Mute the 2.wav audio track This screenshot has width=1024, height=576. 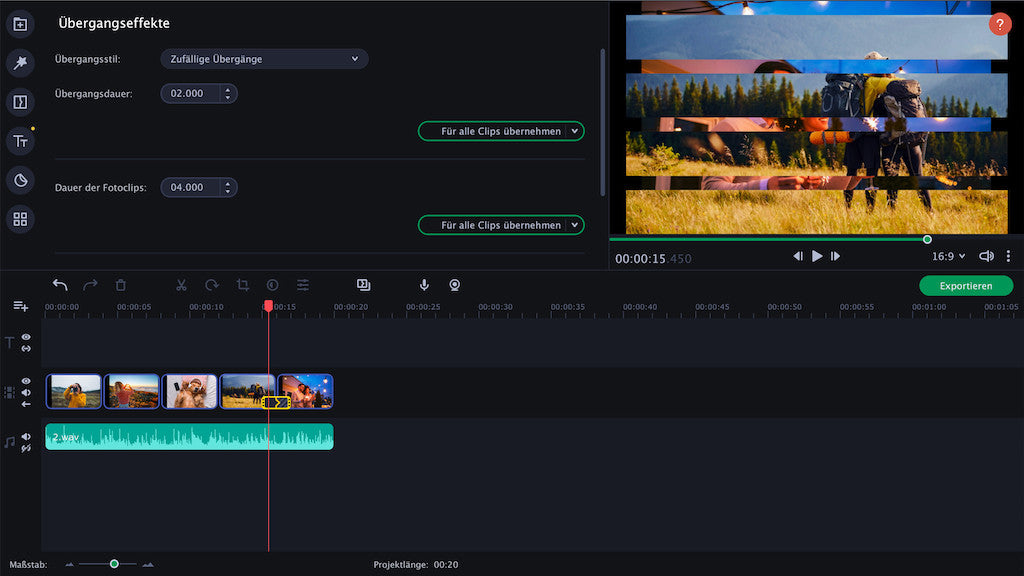click(26, 436)
